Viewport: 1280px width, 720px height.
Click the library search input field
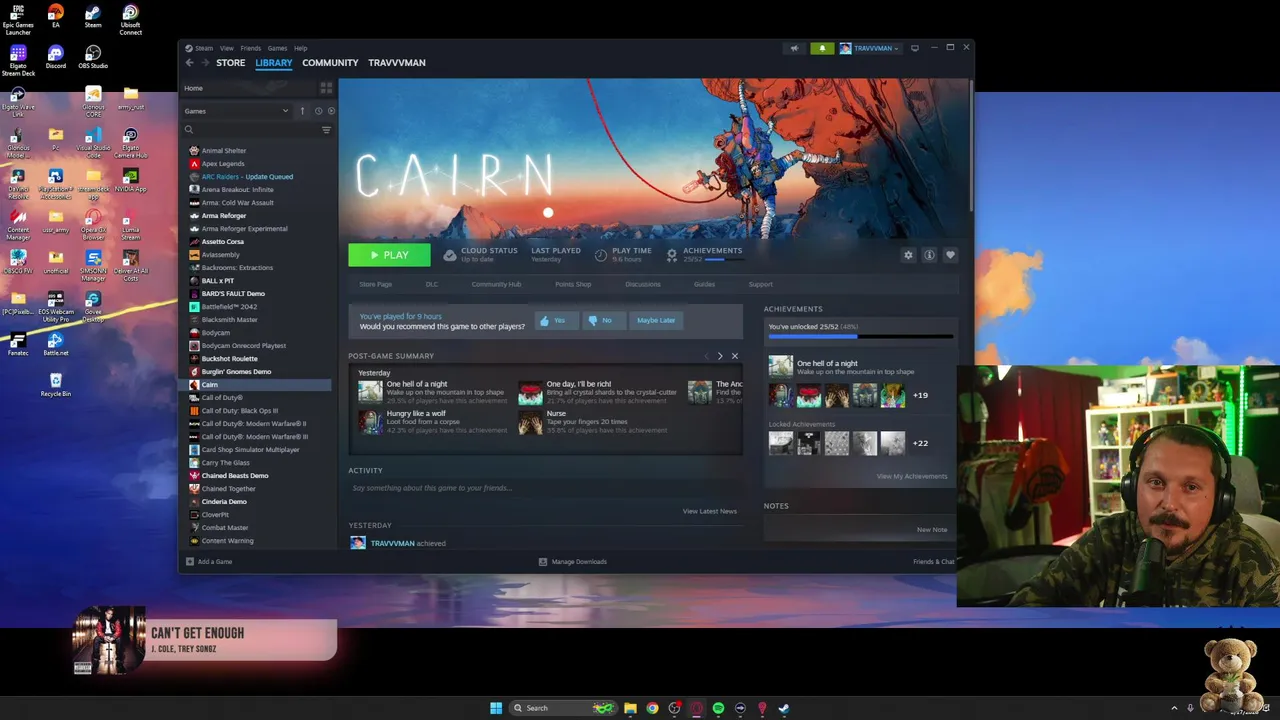tap(250, 130)
